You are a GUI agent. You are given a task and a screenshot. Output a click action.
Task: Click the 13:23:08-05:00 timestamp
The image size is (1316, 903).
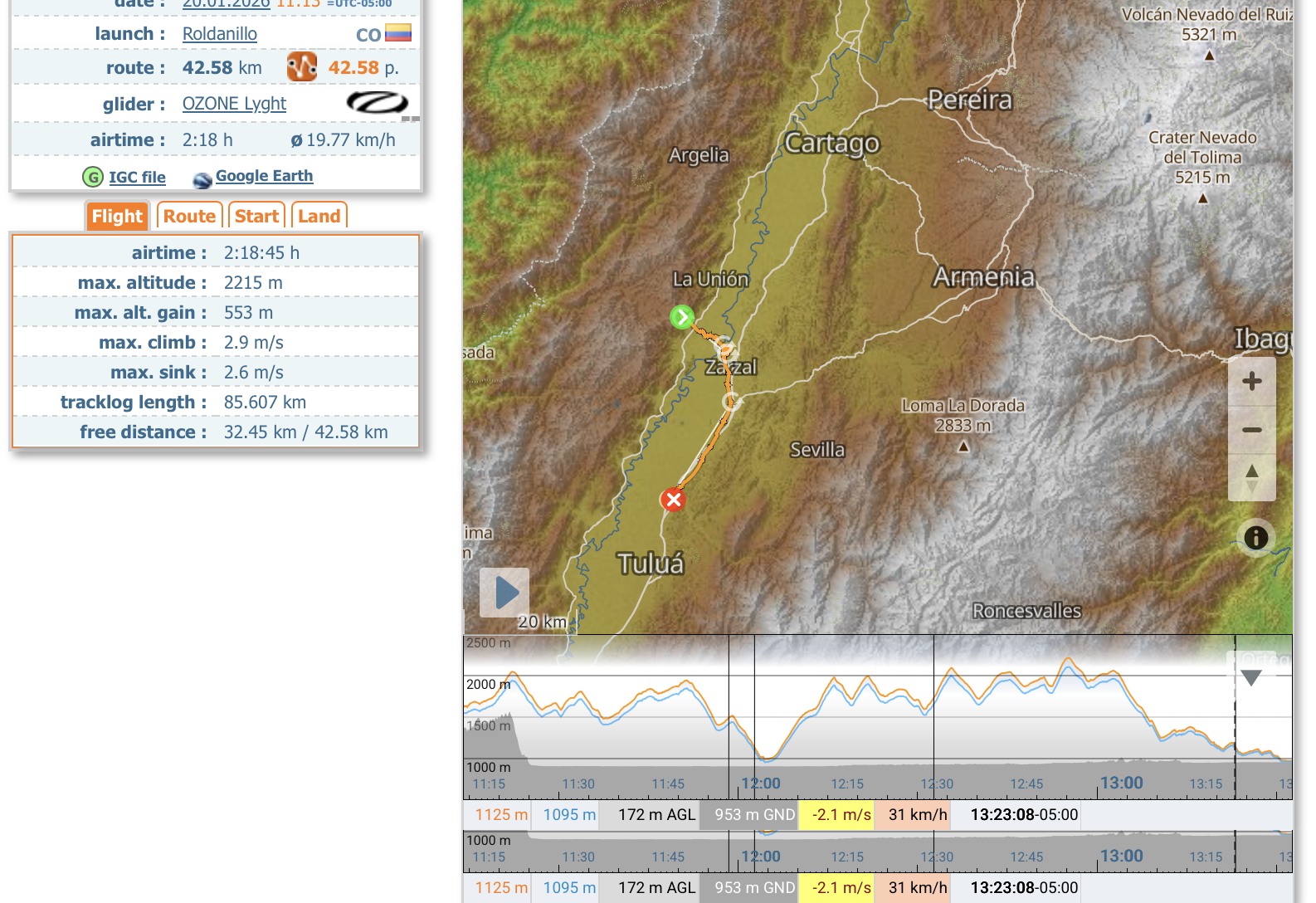[1024, 814]
